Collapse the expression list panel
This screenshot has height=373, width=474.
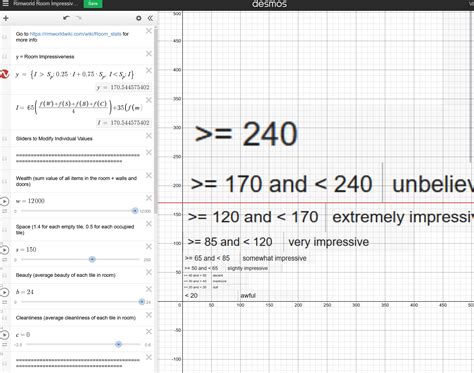150,18
